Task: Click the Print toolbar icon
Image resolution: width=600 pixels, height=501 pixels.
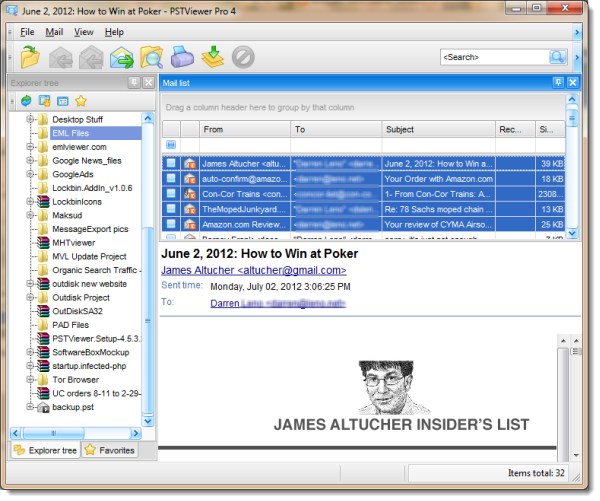Action: coord(182,57)
